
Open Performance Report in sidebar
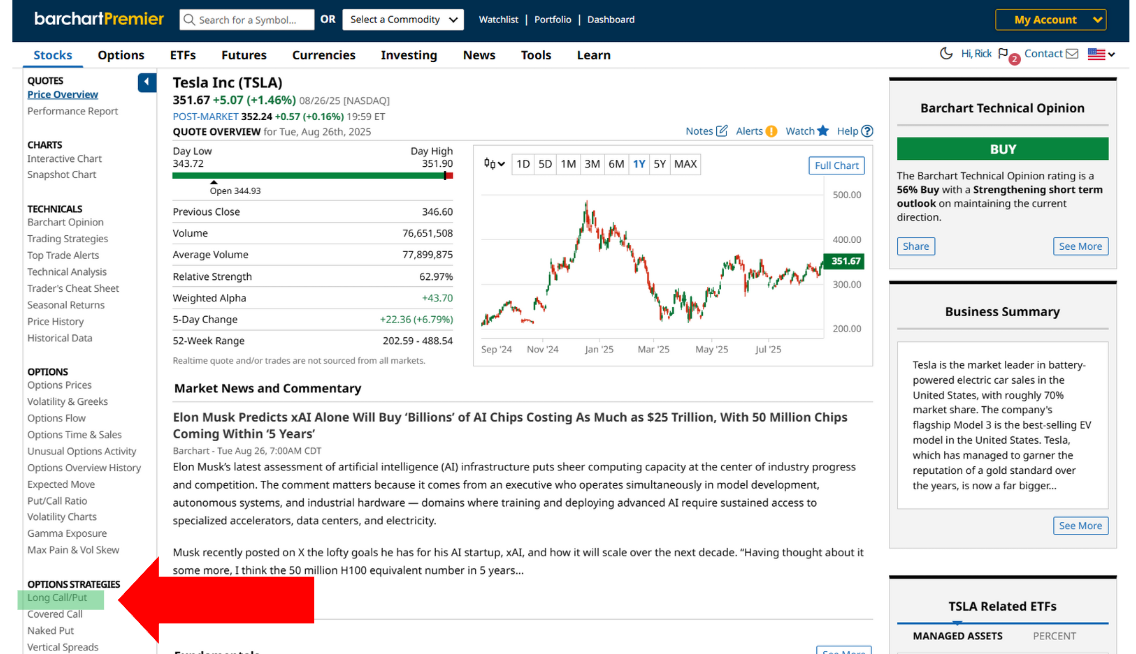72,111
